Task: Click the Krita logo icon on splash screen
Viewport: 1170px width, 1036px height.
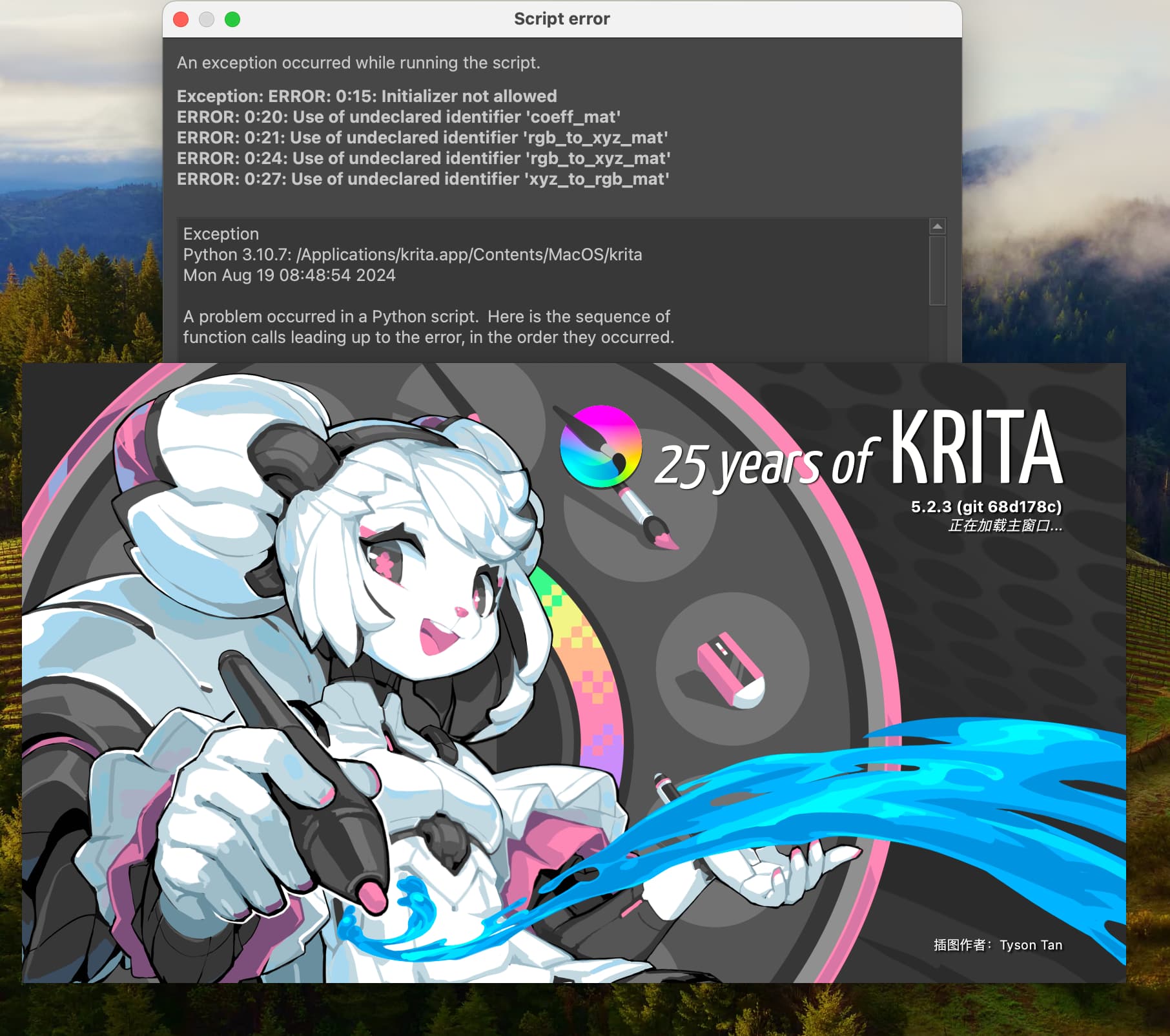Action: (600, 447)
